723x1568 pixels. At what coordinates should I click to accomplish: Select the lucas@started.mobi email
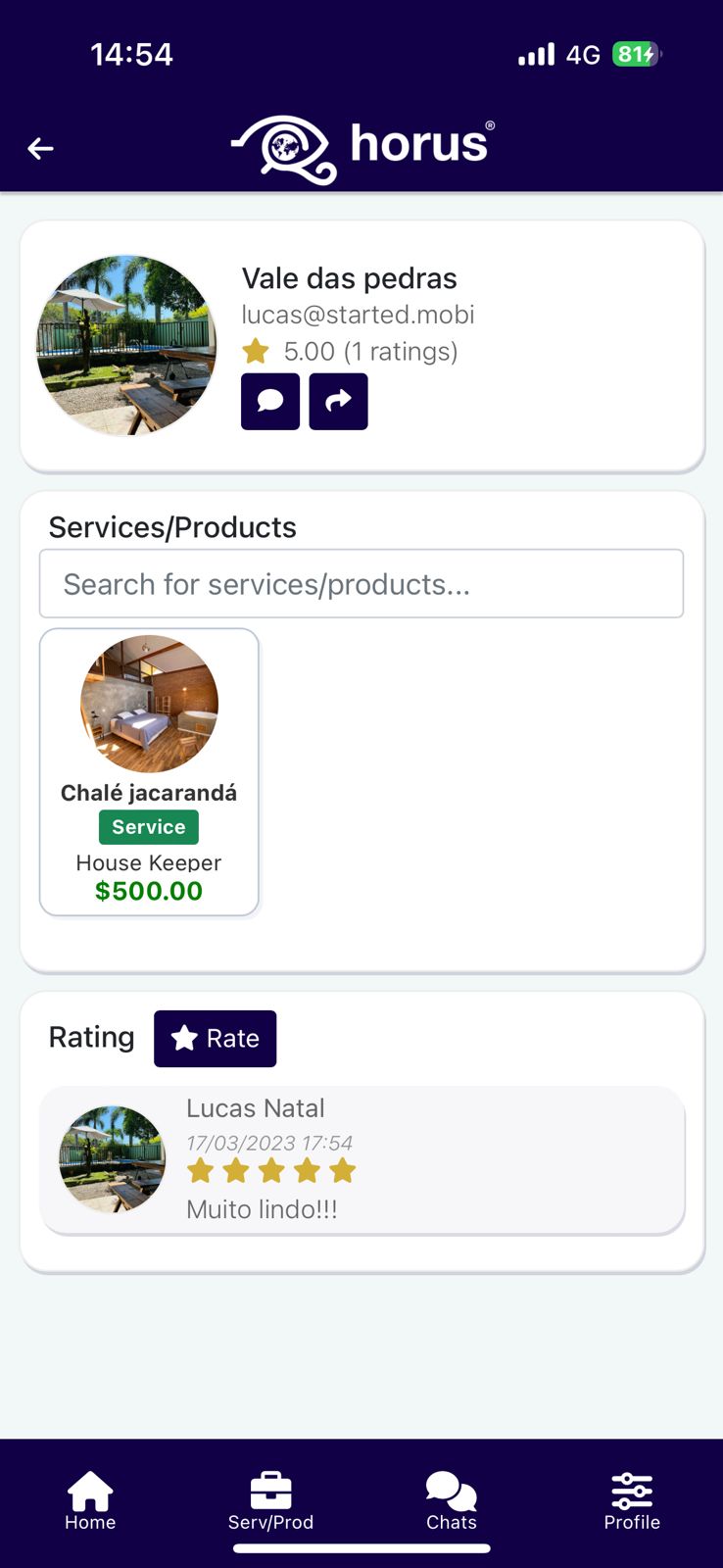click(358, 315)
